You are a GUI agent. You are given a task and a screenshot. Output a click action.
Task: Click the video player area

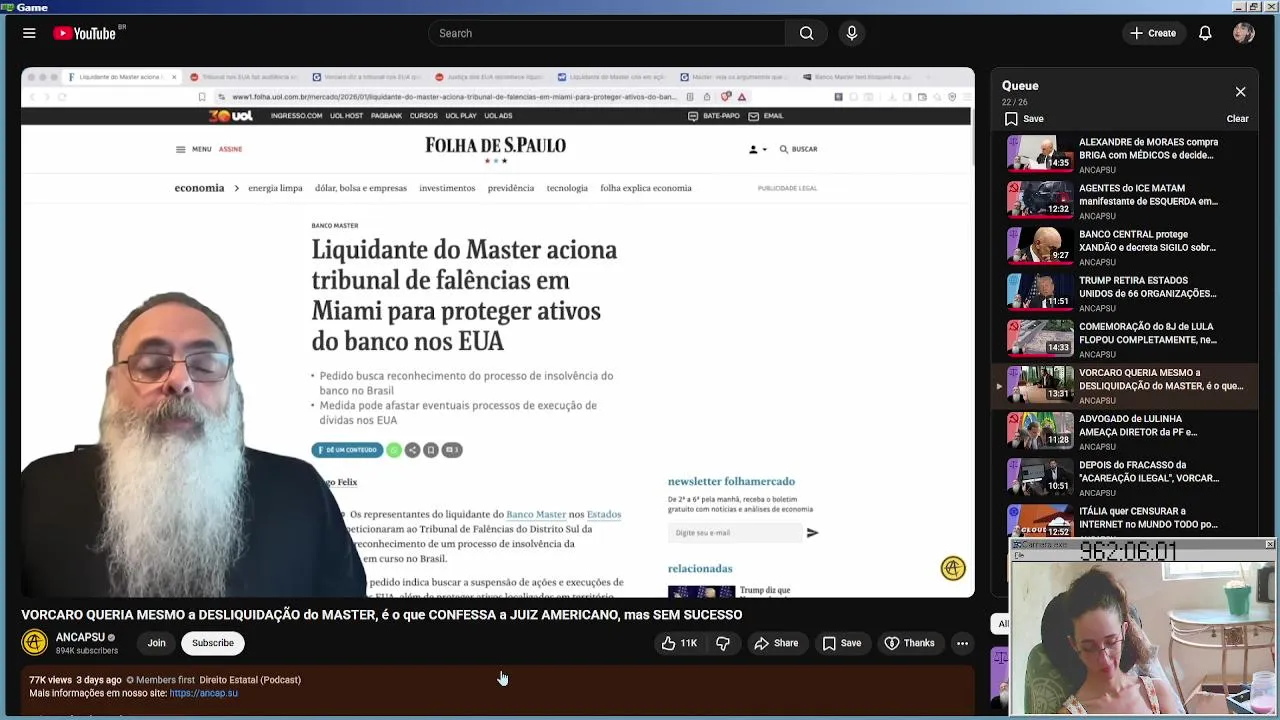point(498,332)
